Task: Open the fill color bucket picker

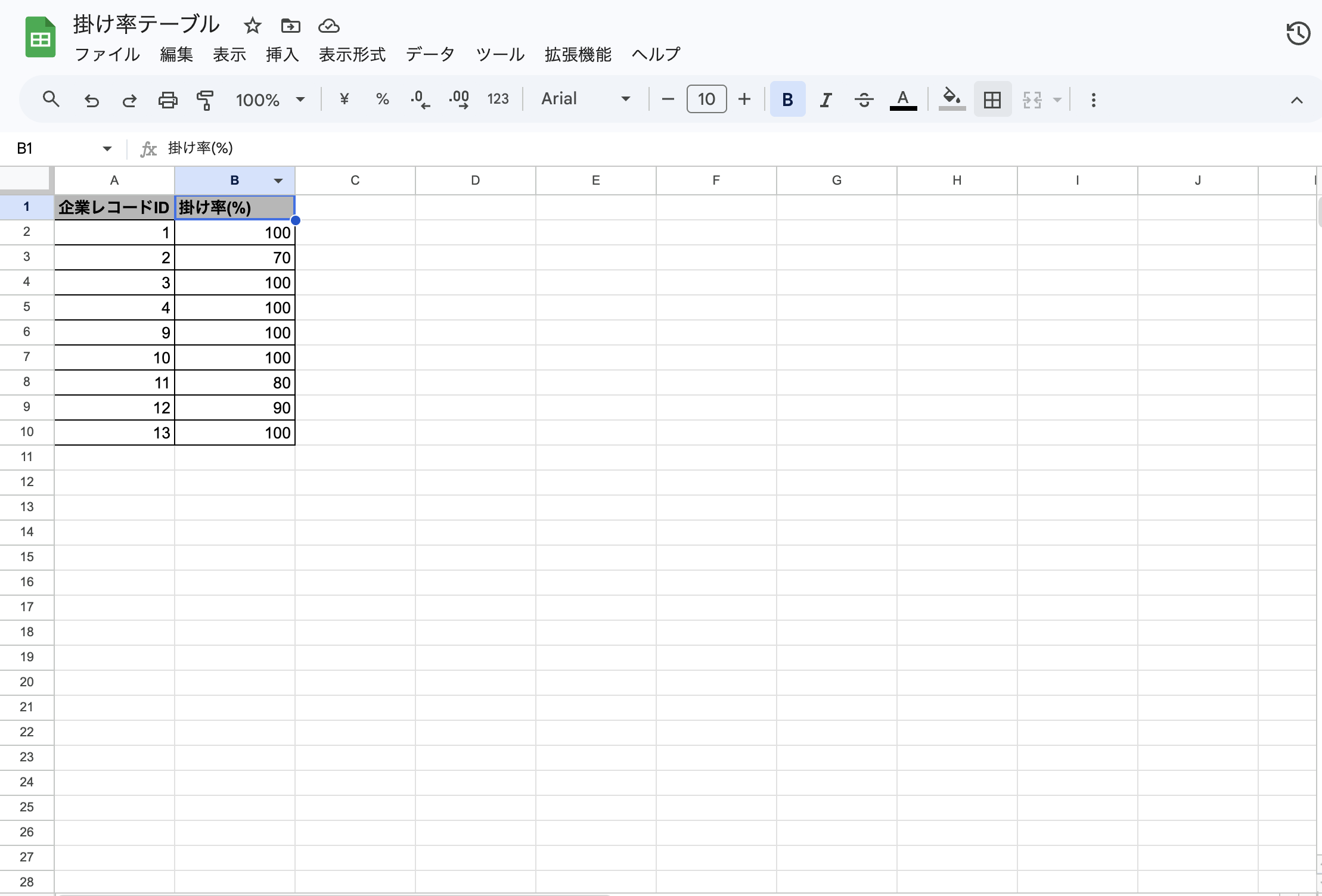Action: click(x=952, y=99)
